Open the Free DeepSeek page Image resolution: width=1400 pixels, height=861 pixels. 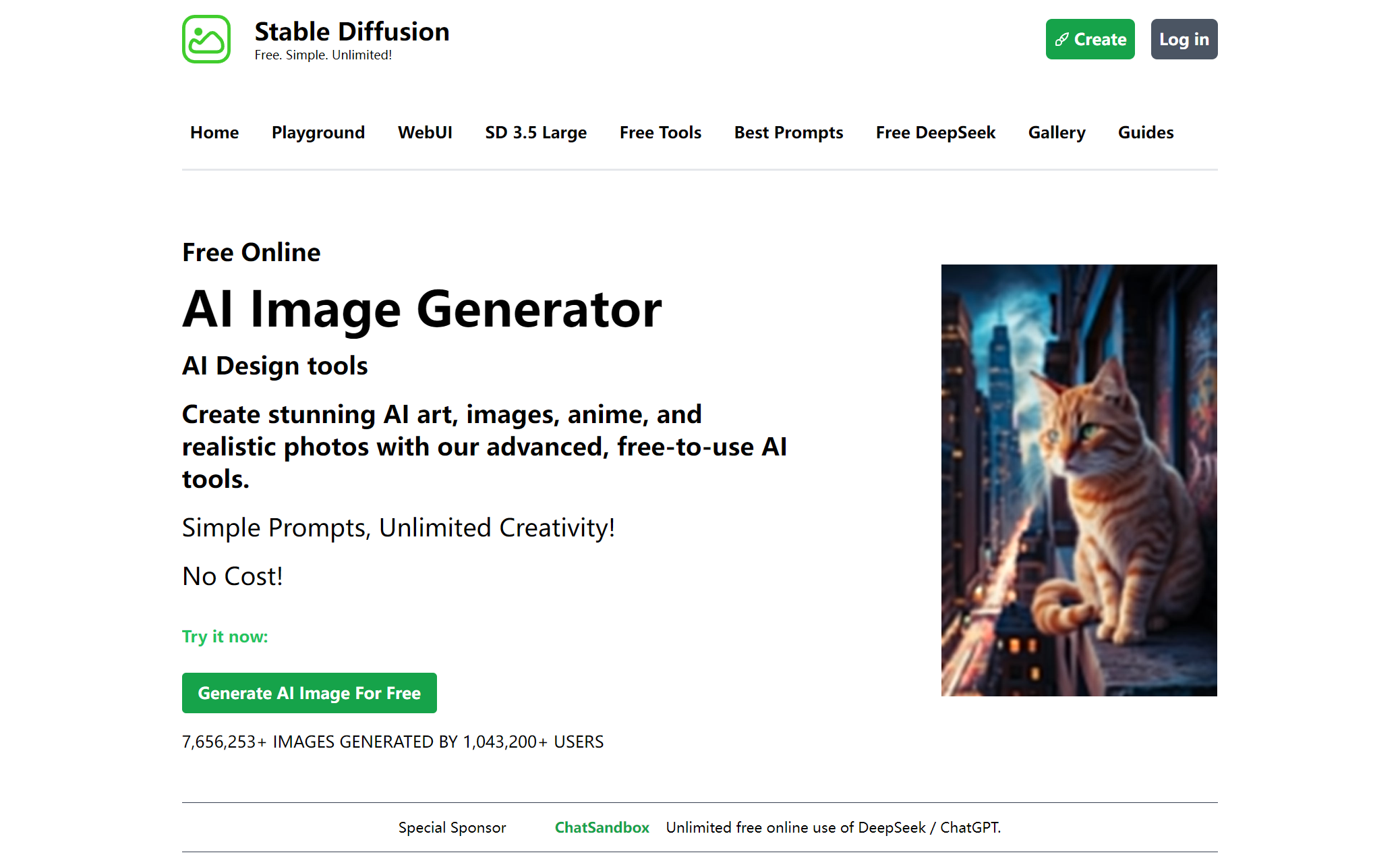click(935, 133)
